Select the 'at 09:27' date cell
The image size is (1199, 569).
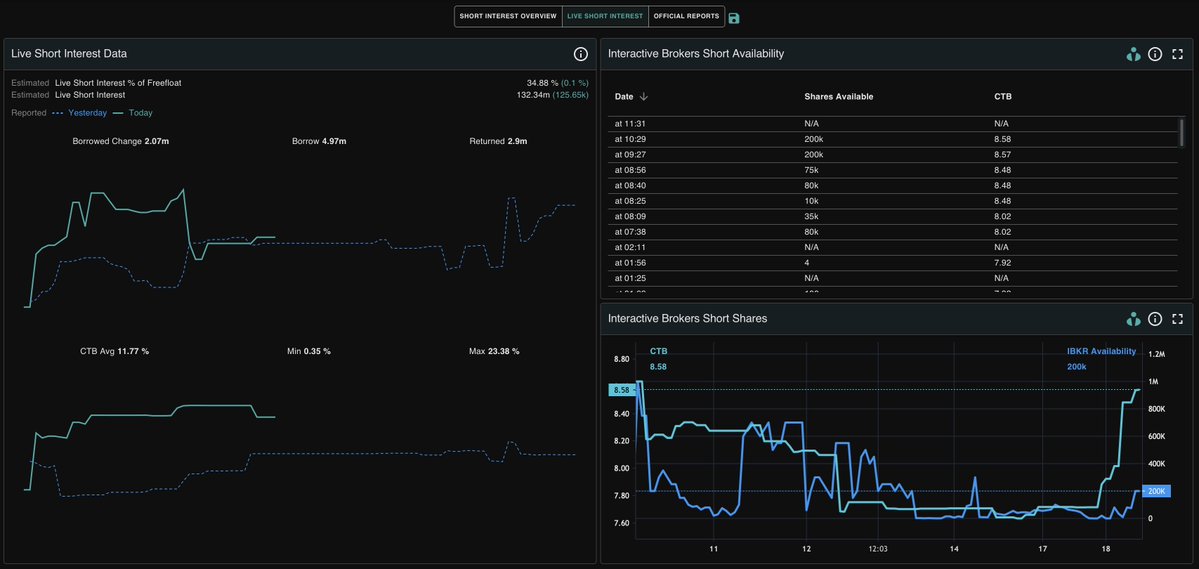coord(630,154)
